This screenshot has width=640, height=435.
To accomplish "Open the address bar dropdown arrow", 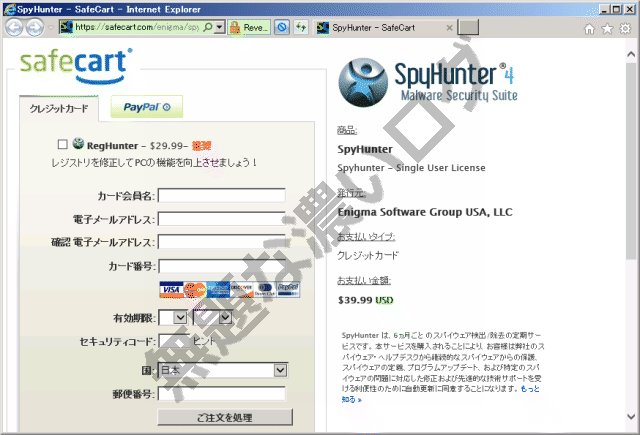I will click(220, 27).
